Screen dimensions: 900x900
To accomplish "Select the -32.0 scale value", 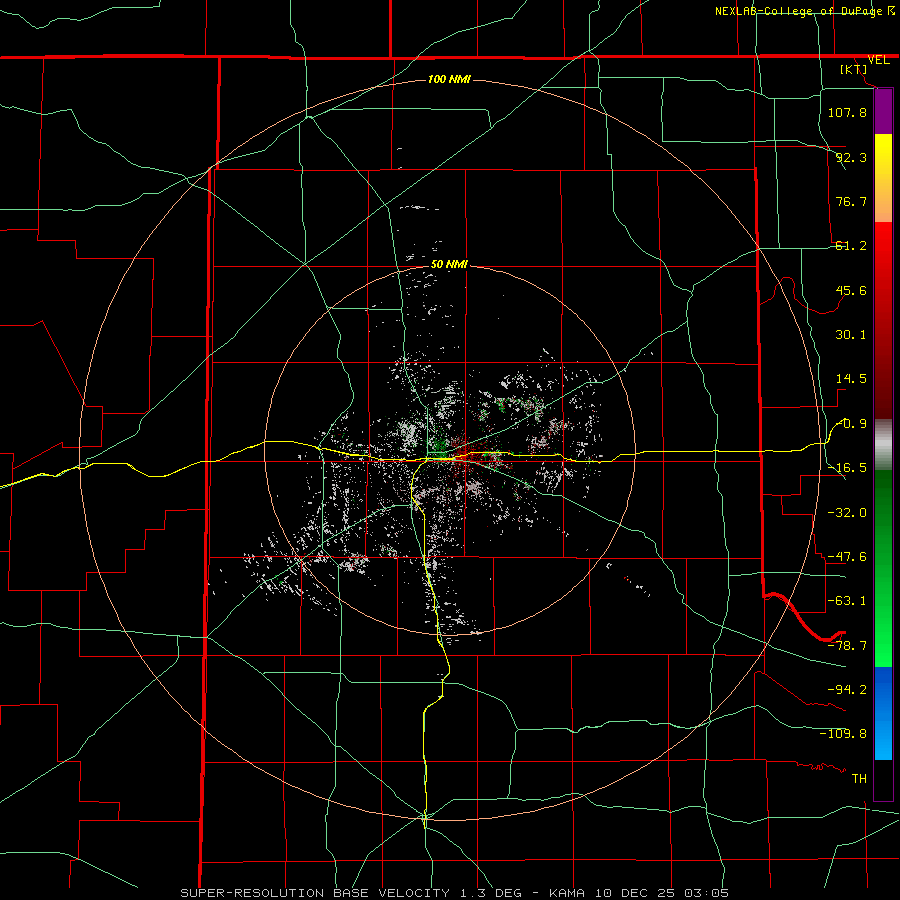I will (847, 512).
